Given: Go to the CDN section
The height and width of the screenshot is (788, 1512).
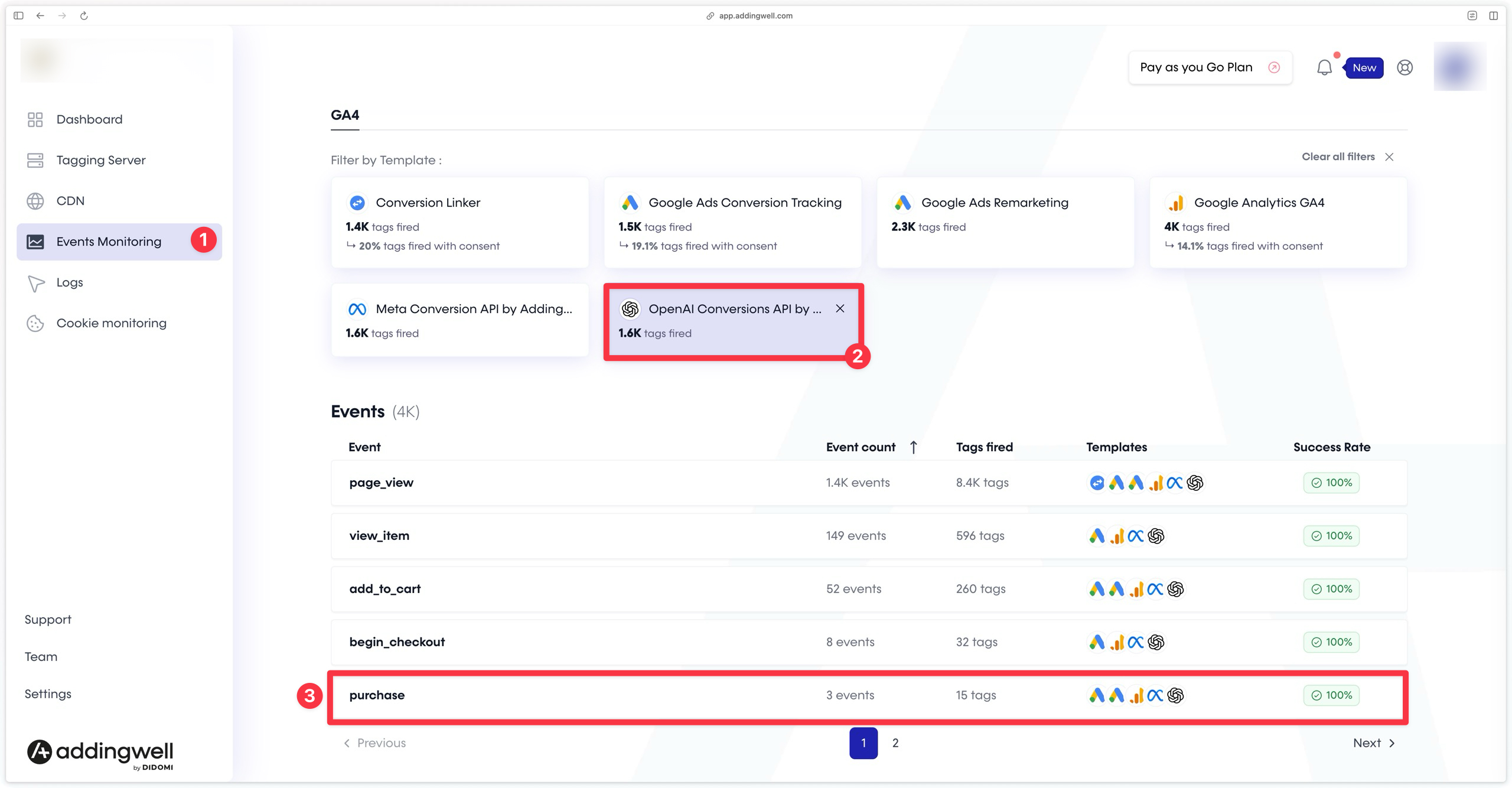Looking at the screenshot, I should coord(119,201).
